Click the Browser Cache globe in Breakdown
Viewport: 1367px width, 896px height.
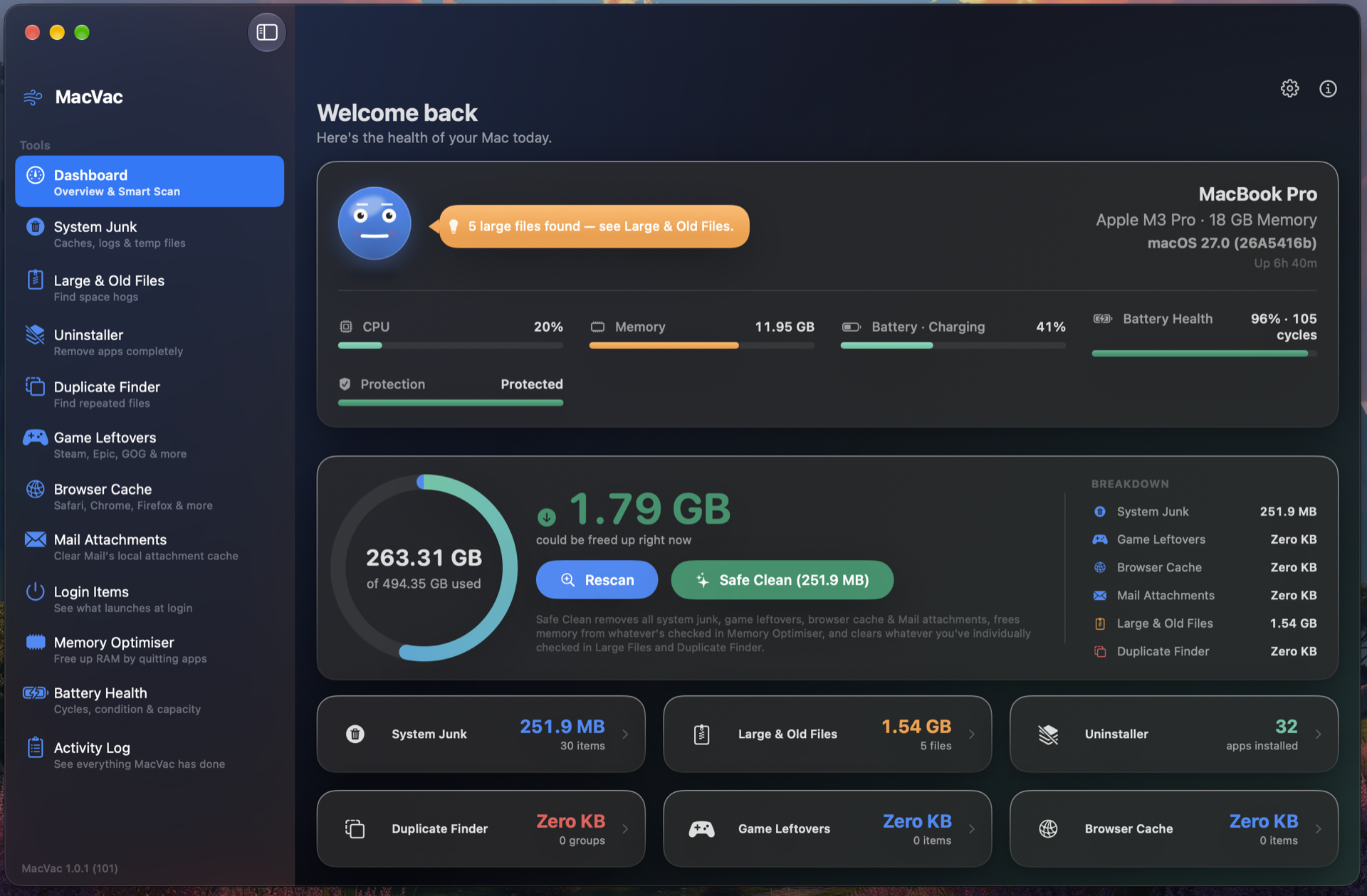tap(1100, 567)
